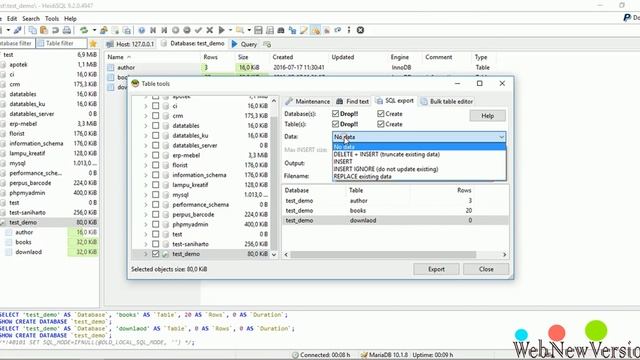Check the phpmyadmin database checkbox

156,224
